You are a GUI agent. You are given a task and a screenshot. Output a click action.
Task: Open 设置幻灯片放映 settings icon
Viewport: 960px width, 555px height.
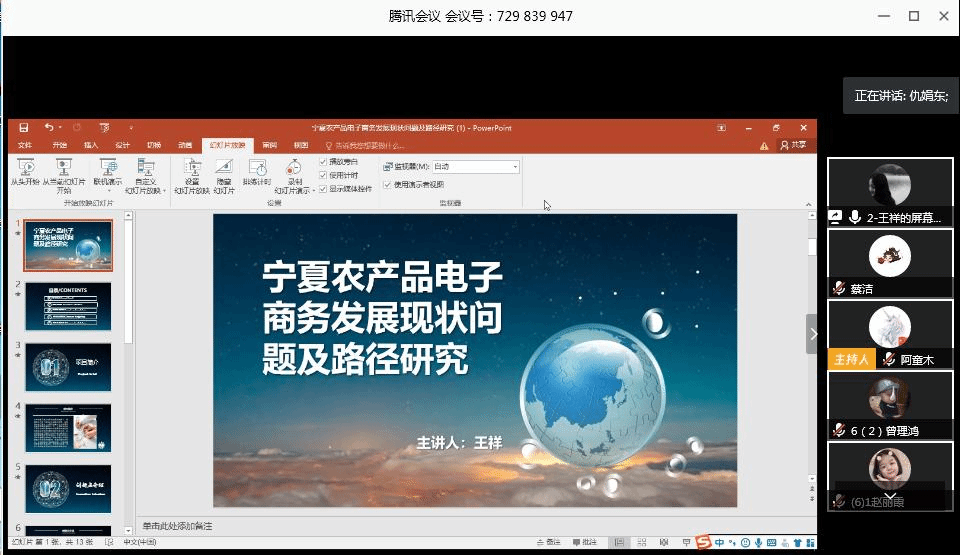[x=192, y=168]
